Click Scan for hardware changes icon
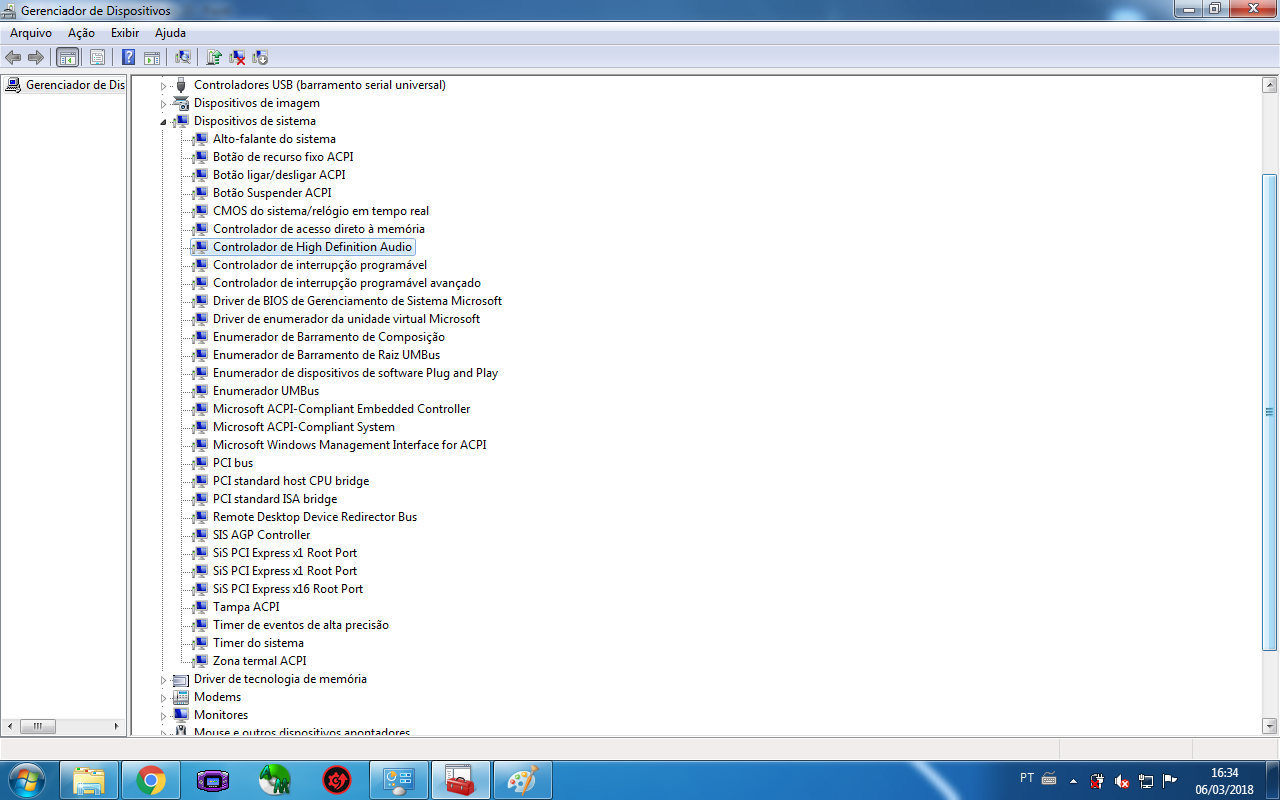This screenshot has height=800, width=1280. click(x=182, y=57)
